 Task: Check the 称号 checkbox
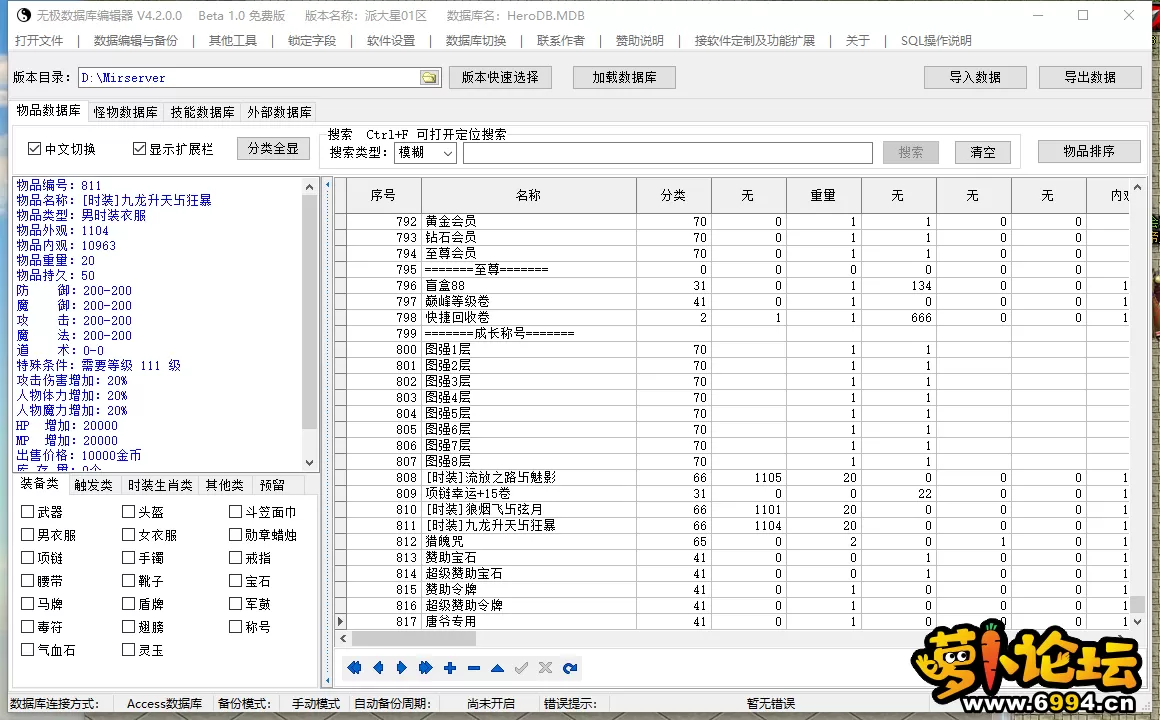[x=235, y=626]
